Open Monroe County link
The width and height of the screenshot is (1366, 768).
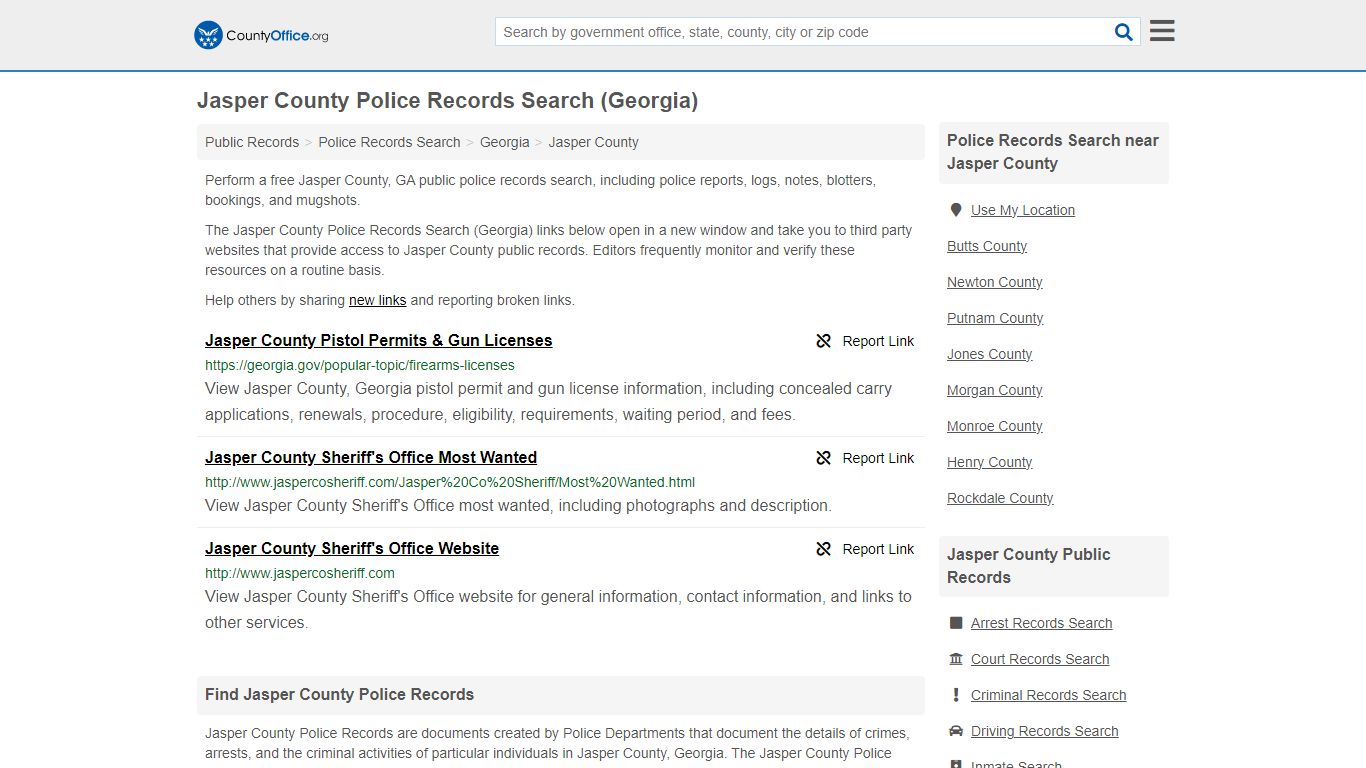[995, 426]
